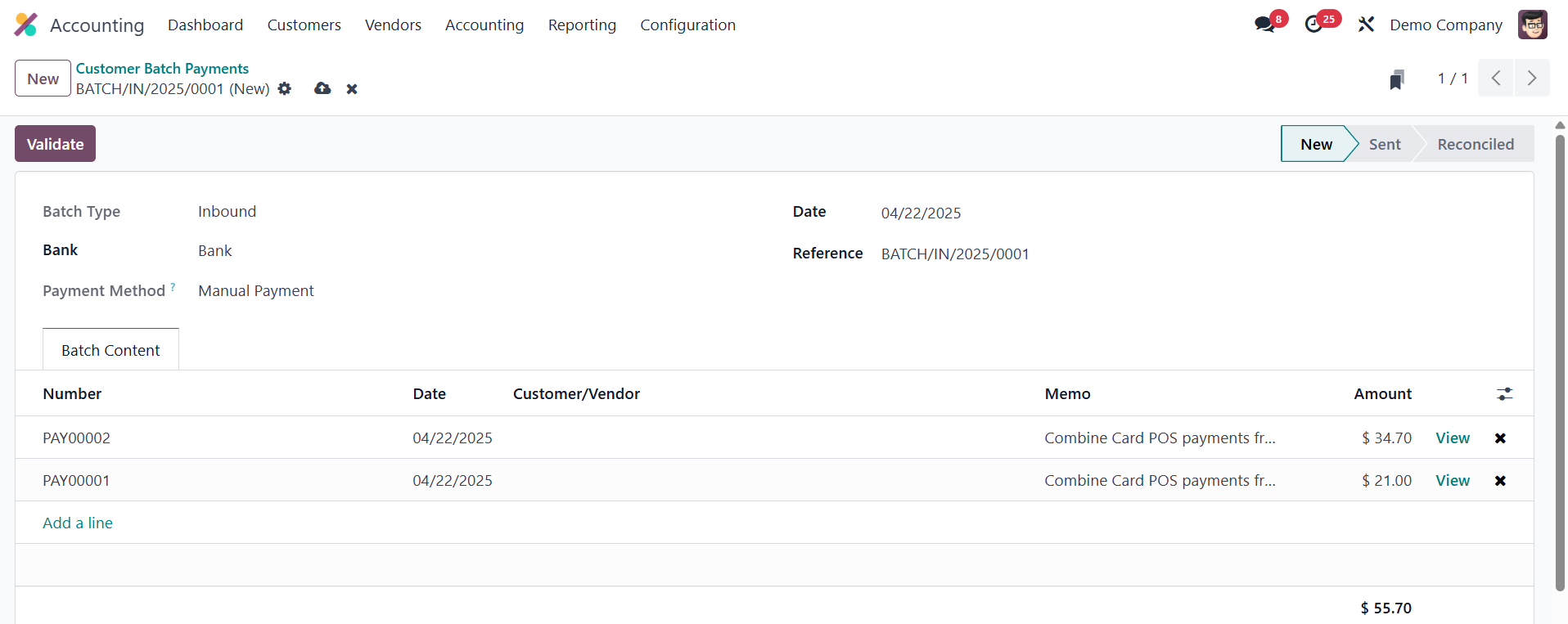This screenshot has width=1568, height=624.
Task: Click the debug tools icon
Action: point(1366,25)
